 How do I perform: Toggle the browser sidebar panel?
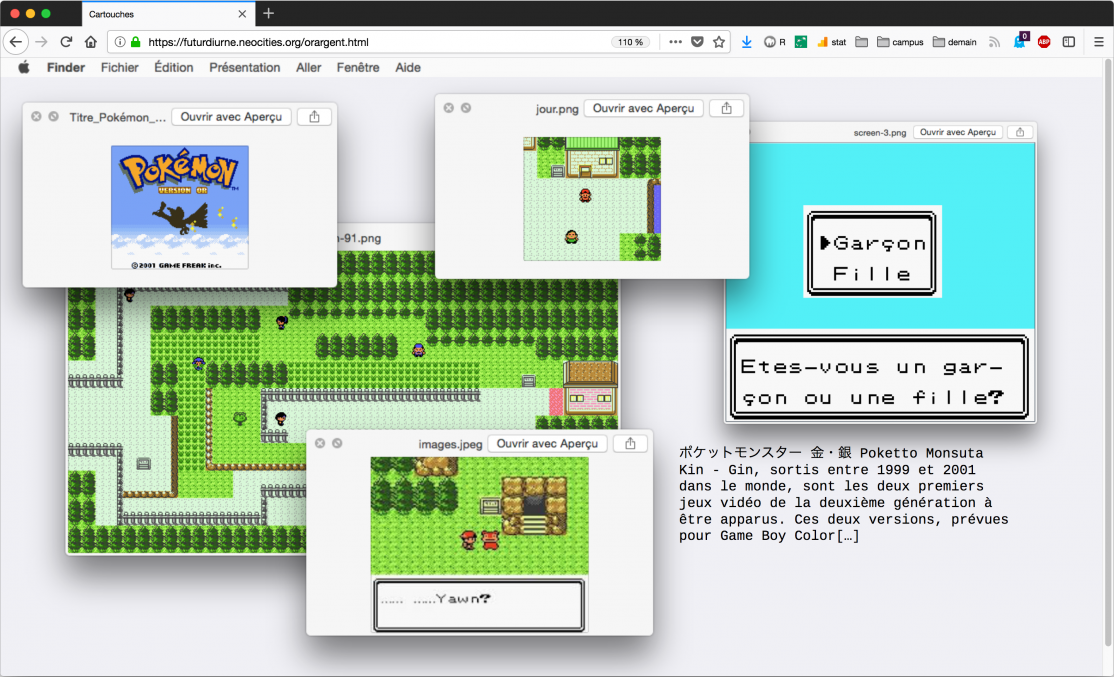click(x=1069, y=42)
